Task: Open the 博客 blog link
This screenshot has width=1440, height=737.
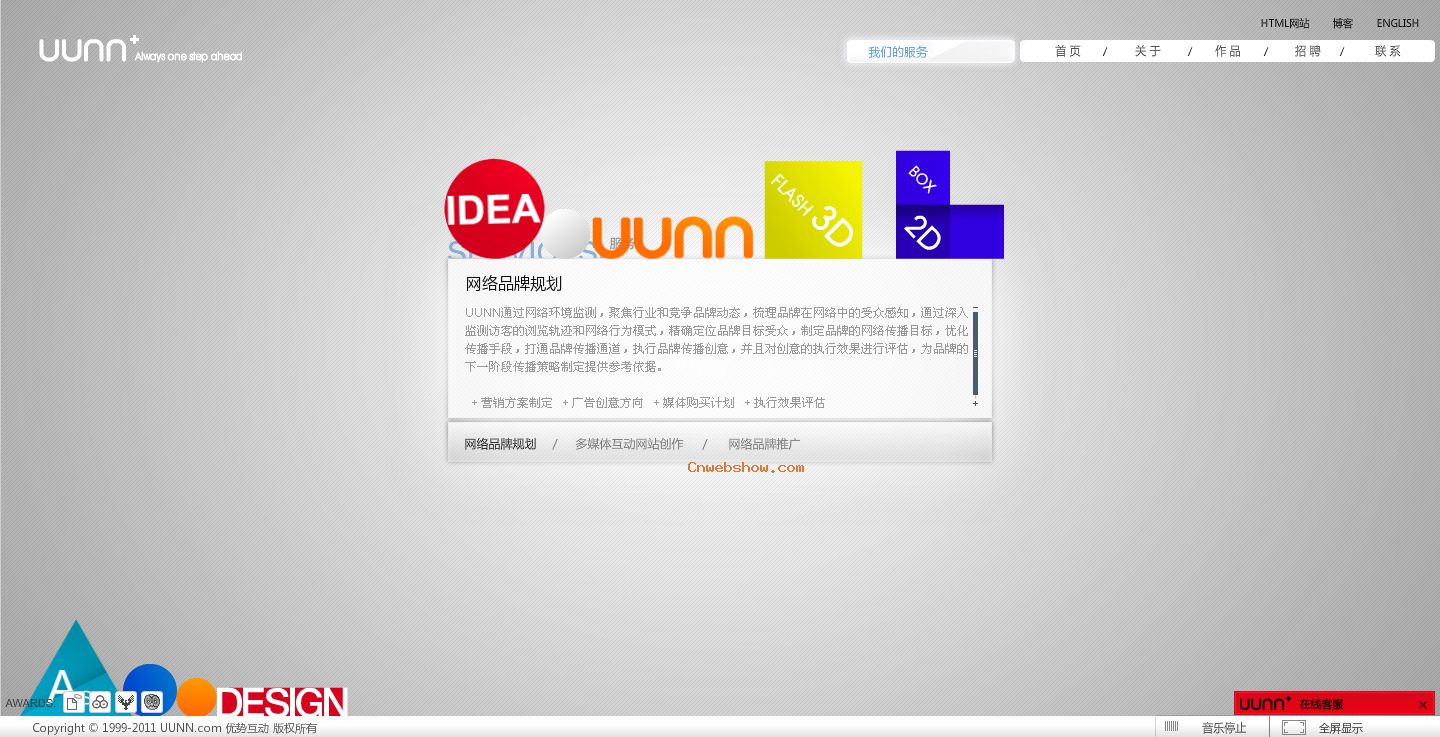Action: pos(1342,23)
